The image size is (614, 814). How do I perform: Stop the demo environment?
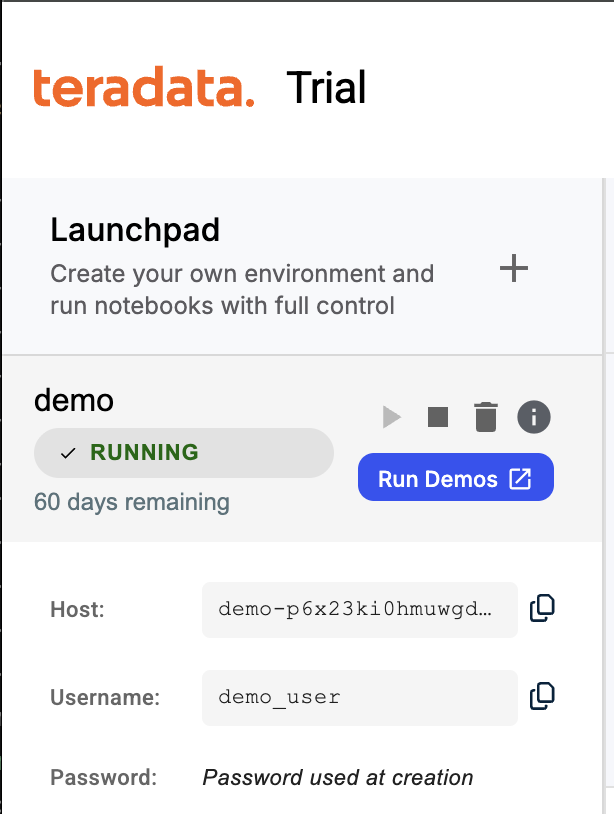438,417
